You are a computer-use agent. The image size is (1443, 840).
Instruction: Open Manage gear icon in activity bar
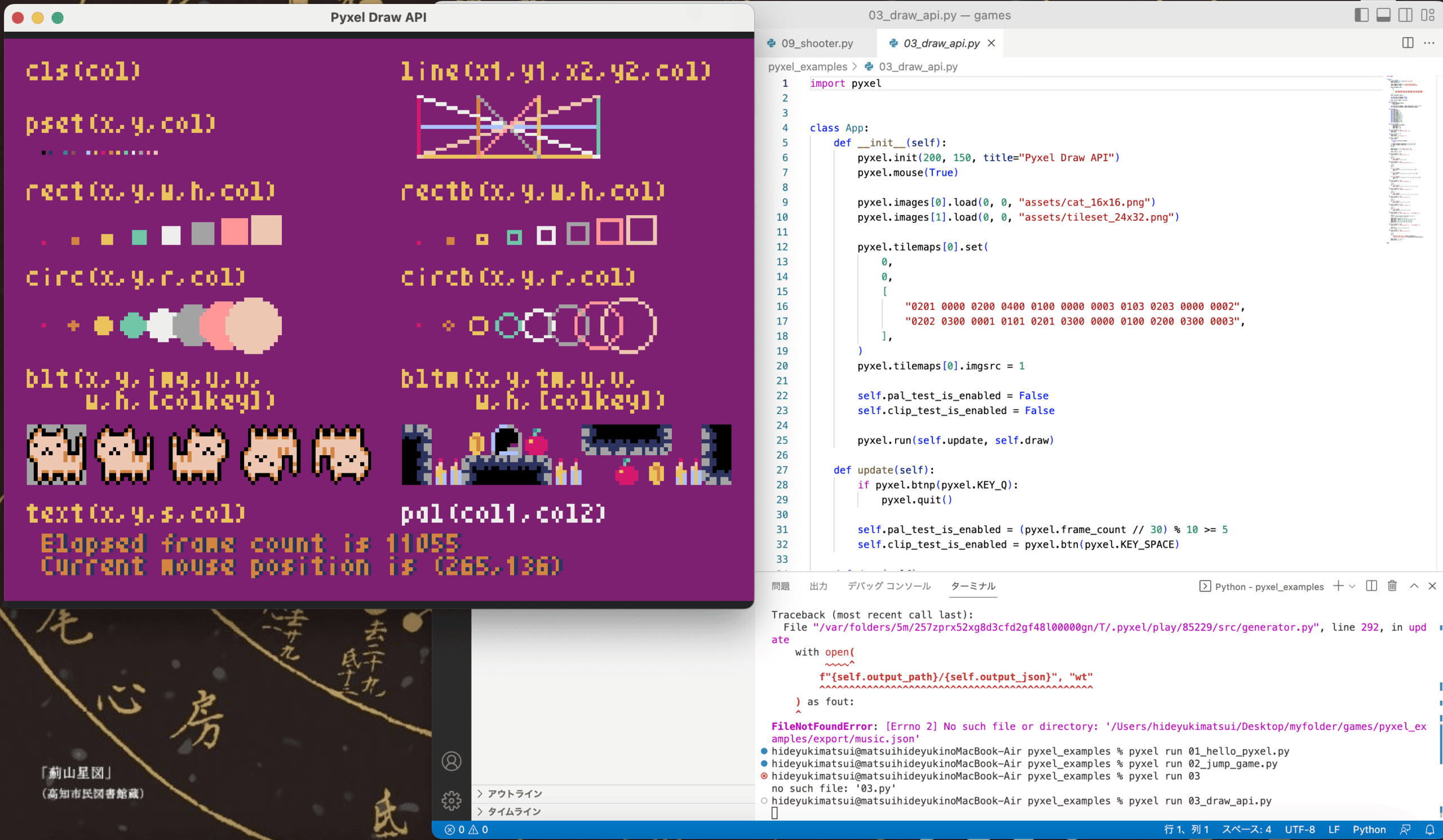click(452, 800)
